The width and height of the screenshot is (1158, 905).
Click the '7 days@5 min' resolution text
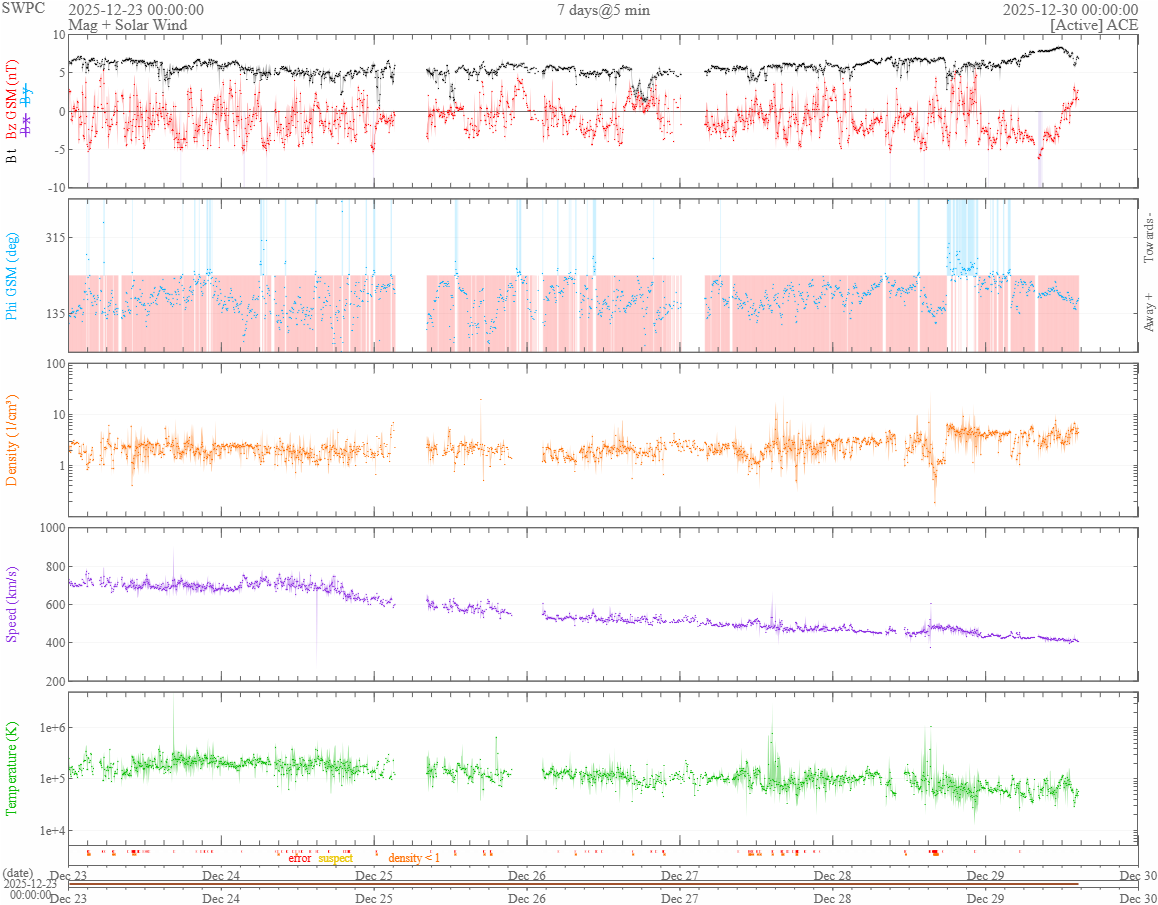604,10
